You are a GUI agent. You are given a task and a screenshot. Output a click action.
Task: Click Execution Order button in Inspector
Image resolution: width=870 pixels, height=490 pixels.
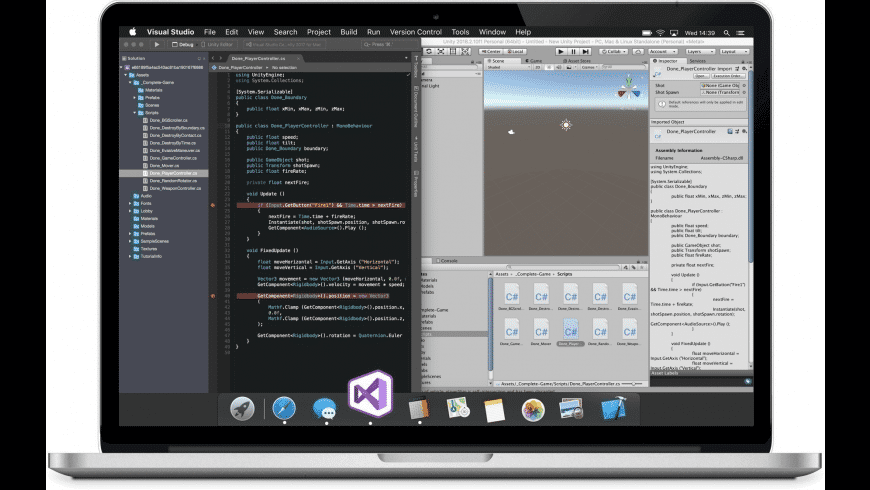(728, 75)
